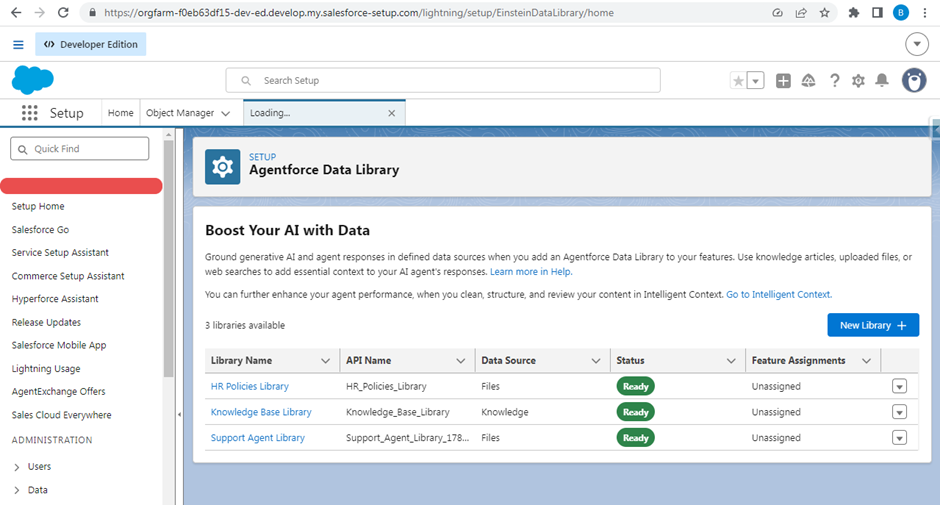Open the Trailhead guidance icon

coord(808,80)
